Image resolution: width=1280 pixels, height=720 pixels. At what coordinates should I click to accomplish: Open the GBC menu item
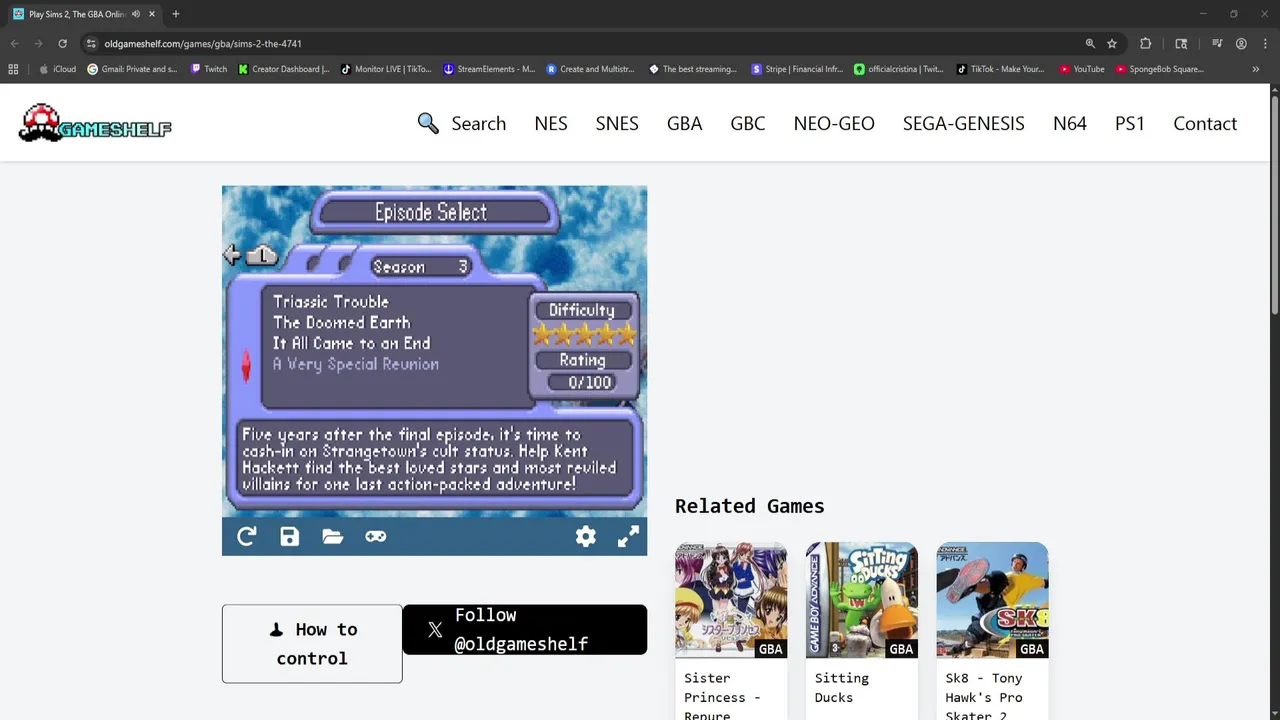[x=748, y=123]
